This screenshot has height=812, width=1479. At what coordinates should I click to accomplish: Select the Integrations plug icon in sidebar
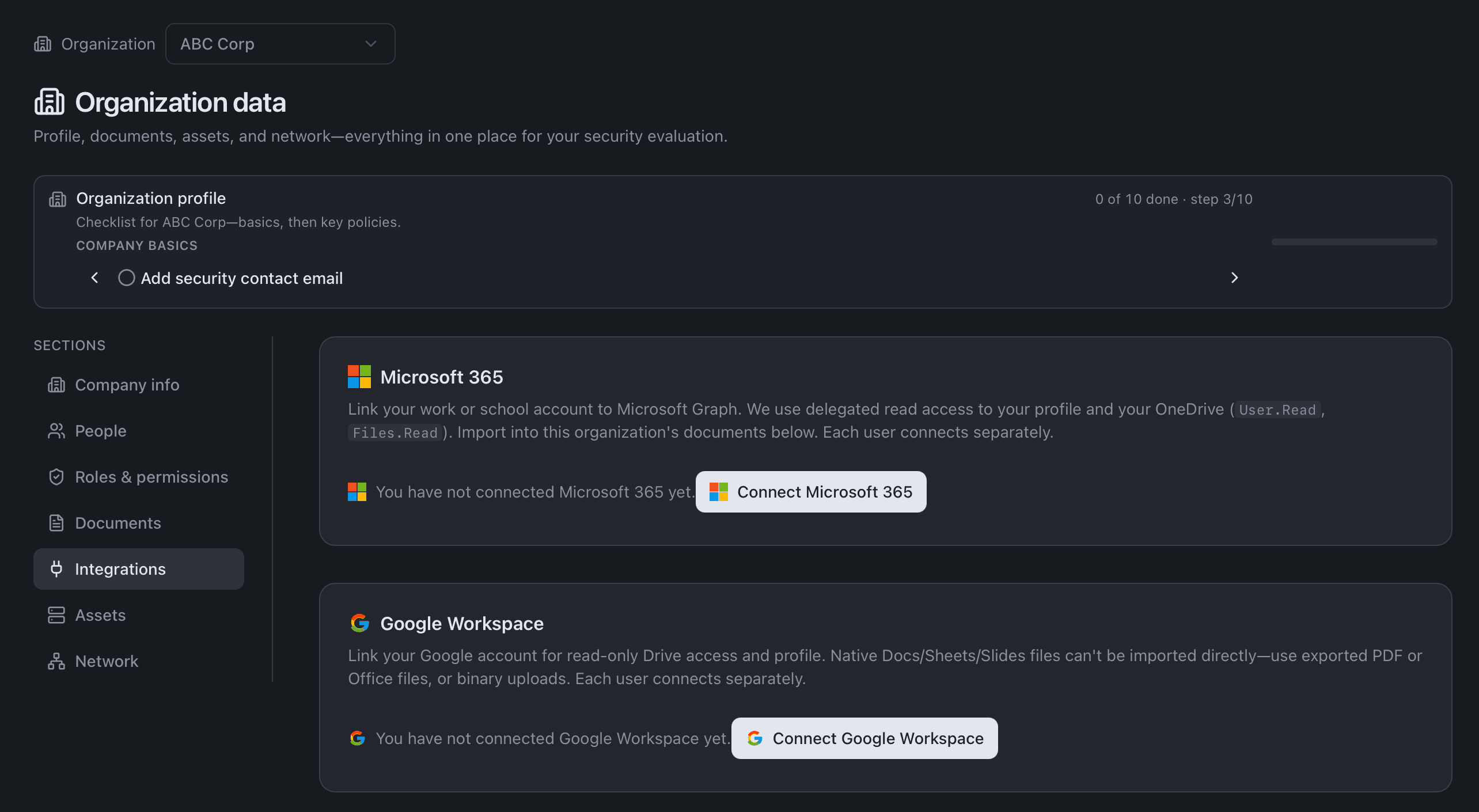56,569
